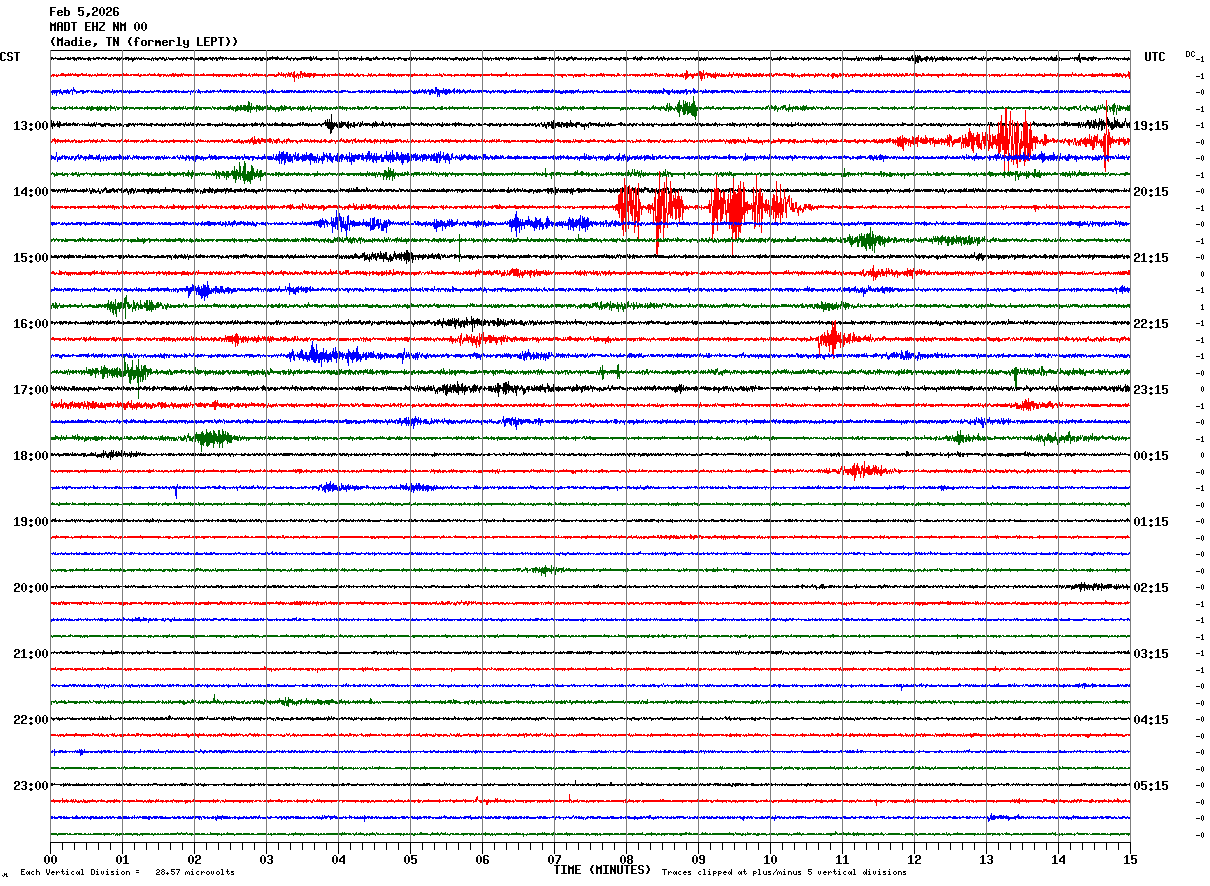This screenshot has width=1210, height=886.
Task: Click minute 05 on the time axis
Action: (410, 859)
